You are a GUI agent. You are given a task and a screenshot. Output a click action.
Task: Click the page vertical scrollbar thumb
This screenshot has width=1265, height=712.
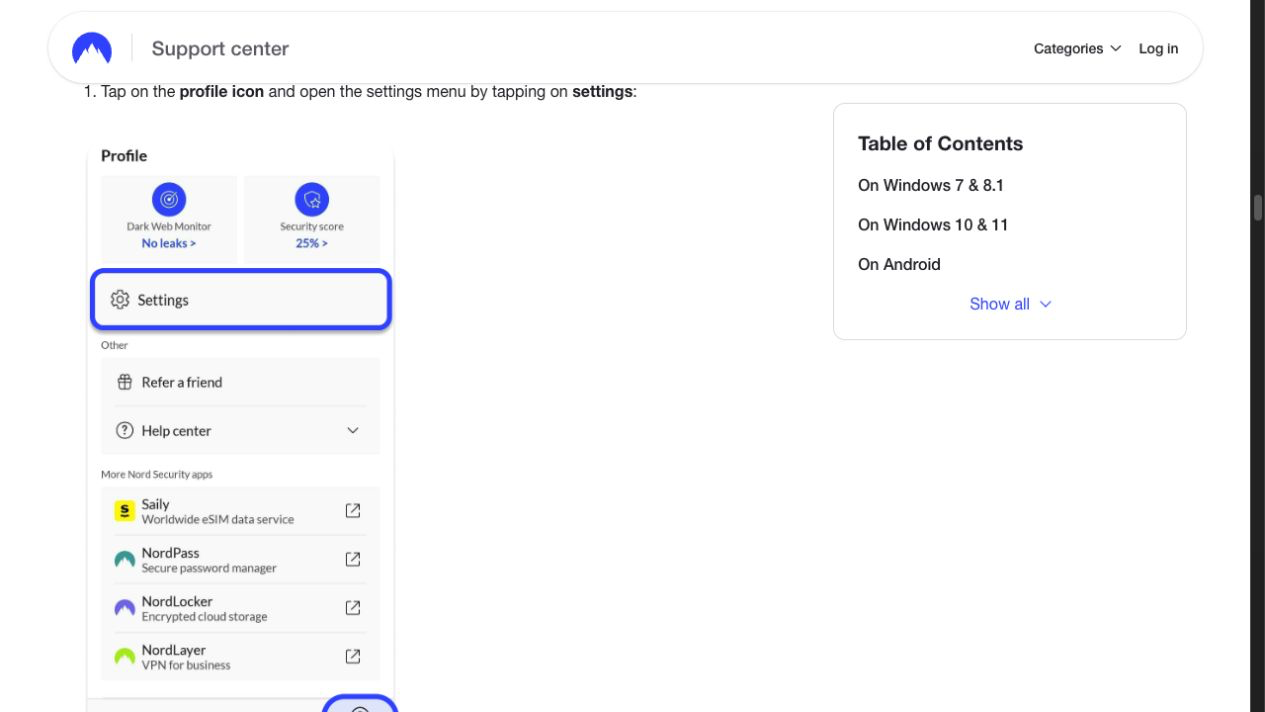pos(1257,207)
